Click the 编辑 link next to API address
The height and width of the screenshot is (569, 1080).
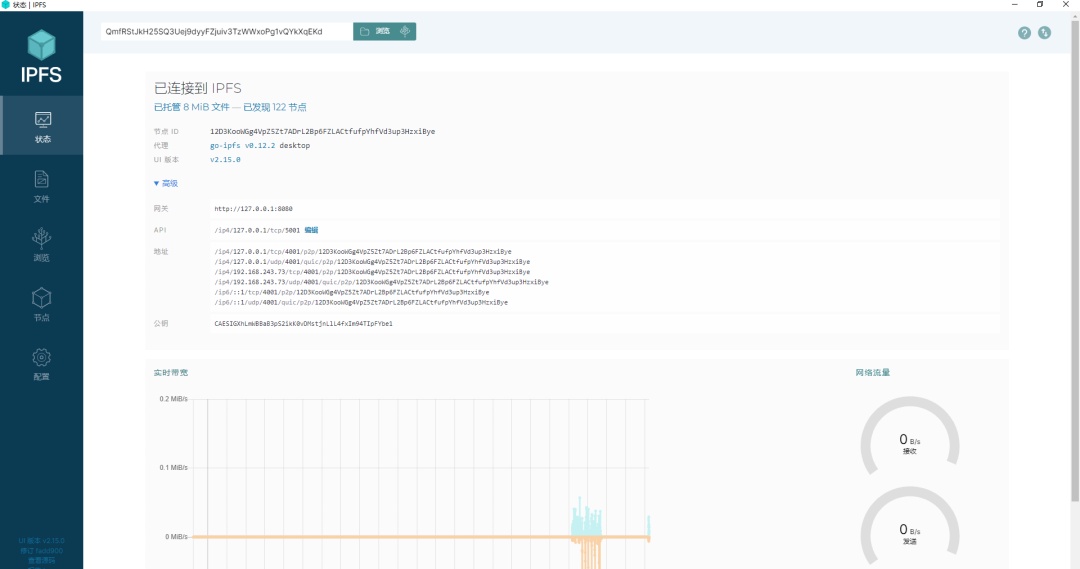[311, 230]
